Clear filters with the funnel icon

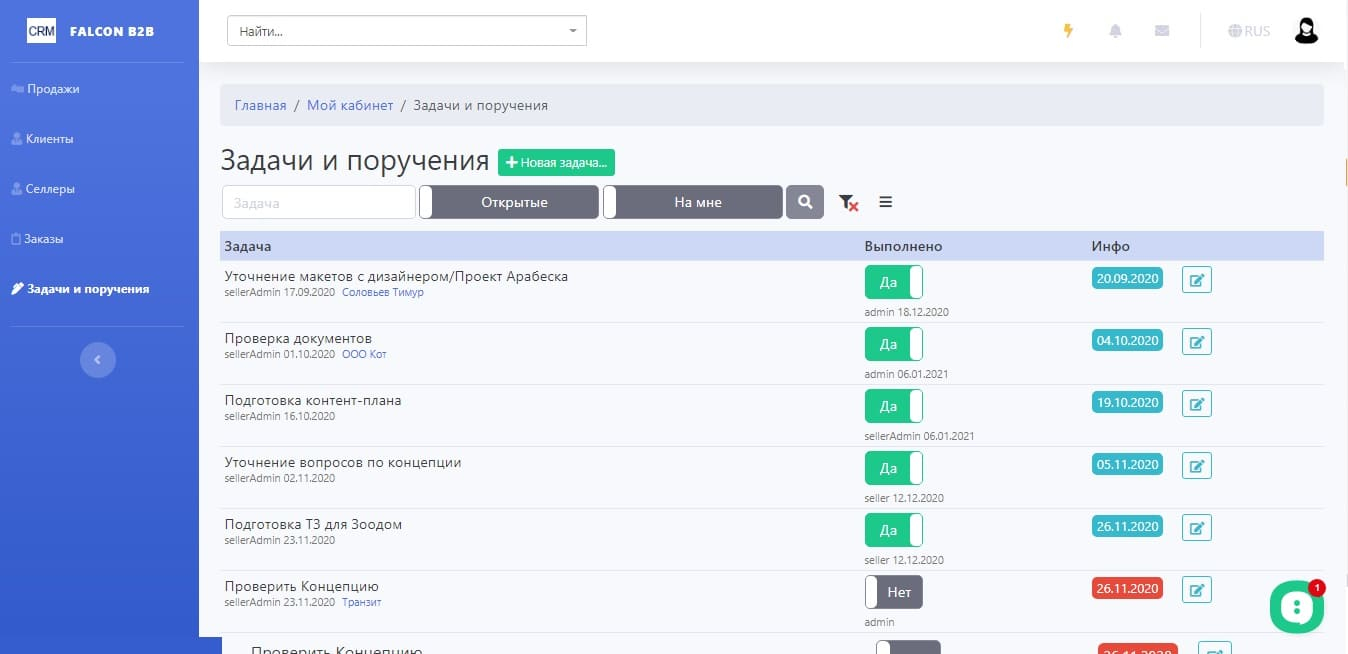tap(848, 202)
